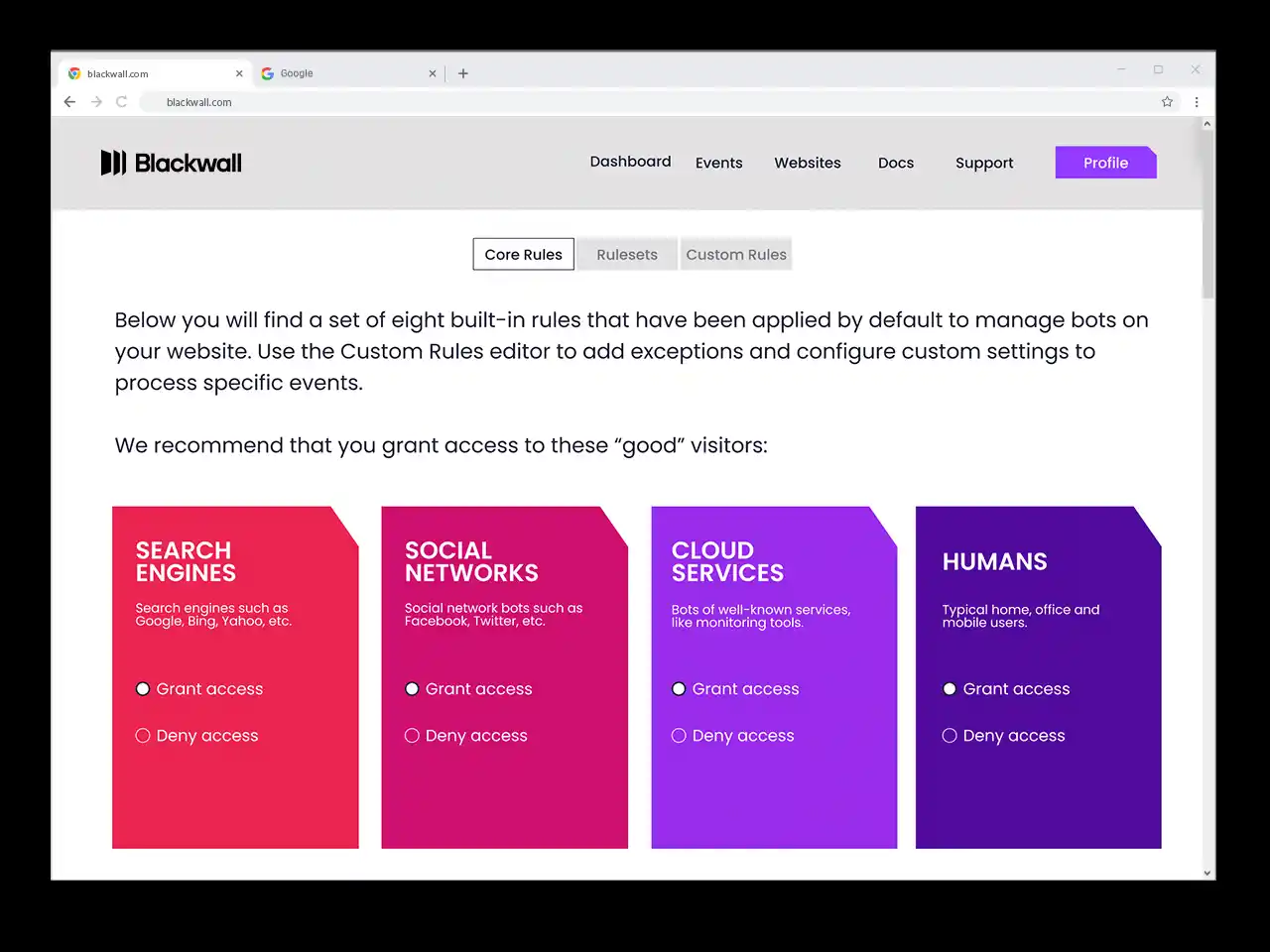Select Deny access for Social Networks

(x=412, y=736)
